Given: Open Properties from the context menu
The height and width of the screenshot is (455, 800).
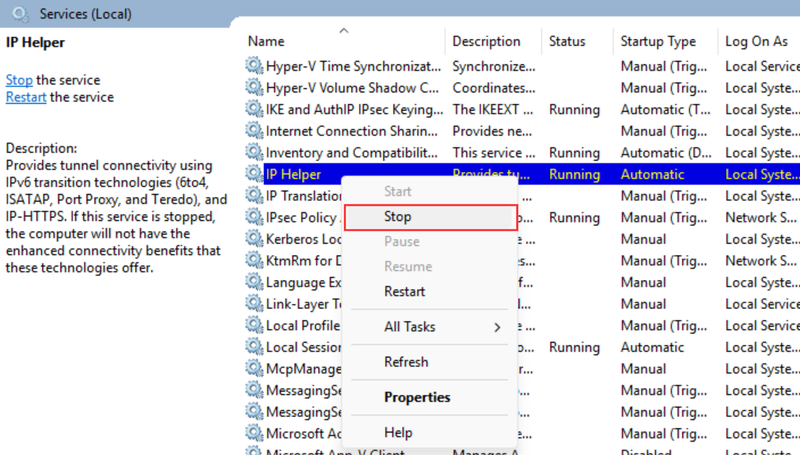Looking at the screenshot, I should pos(430,397).
